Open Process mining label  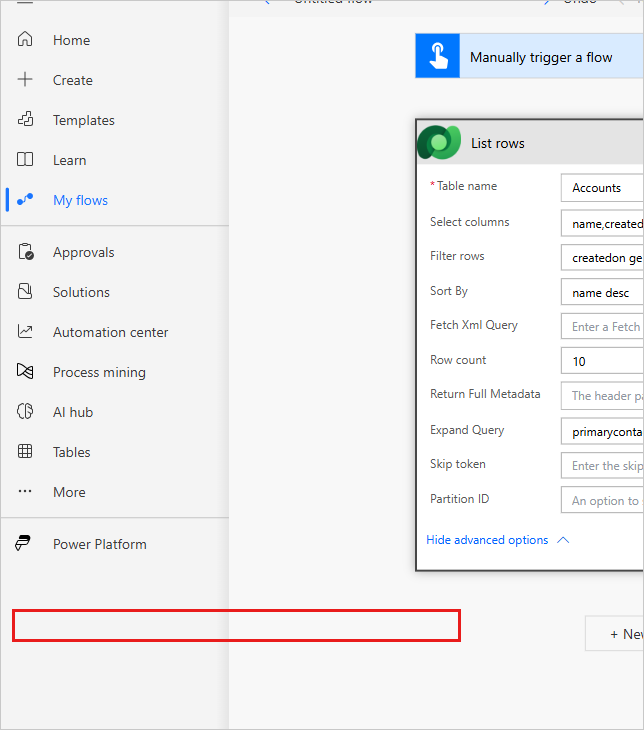pos(99,372)
